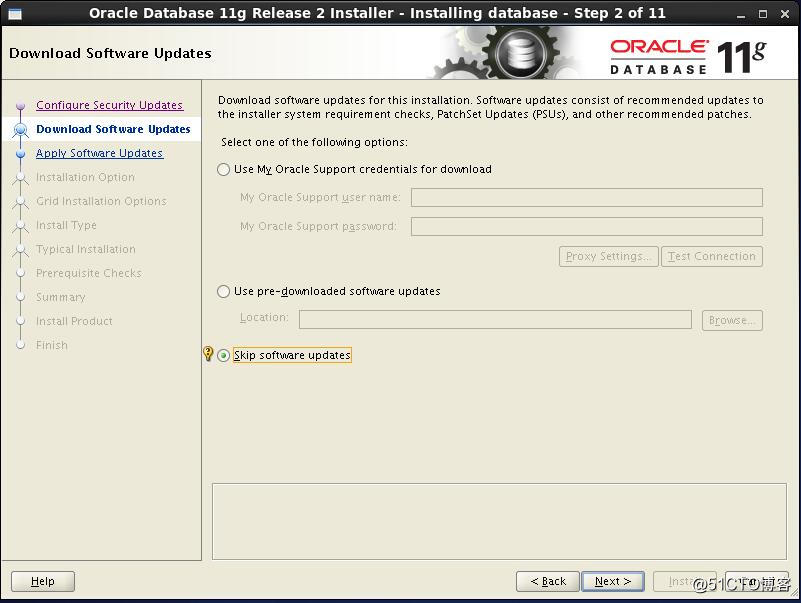Viewport: 801px width, 603px height.
Task: Select Use pre-downloaded software updates option
Action: 223,291
